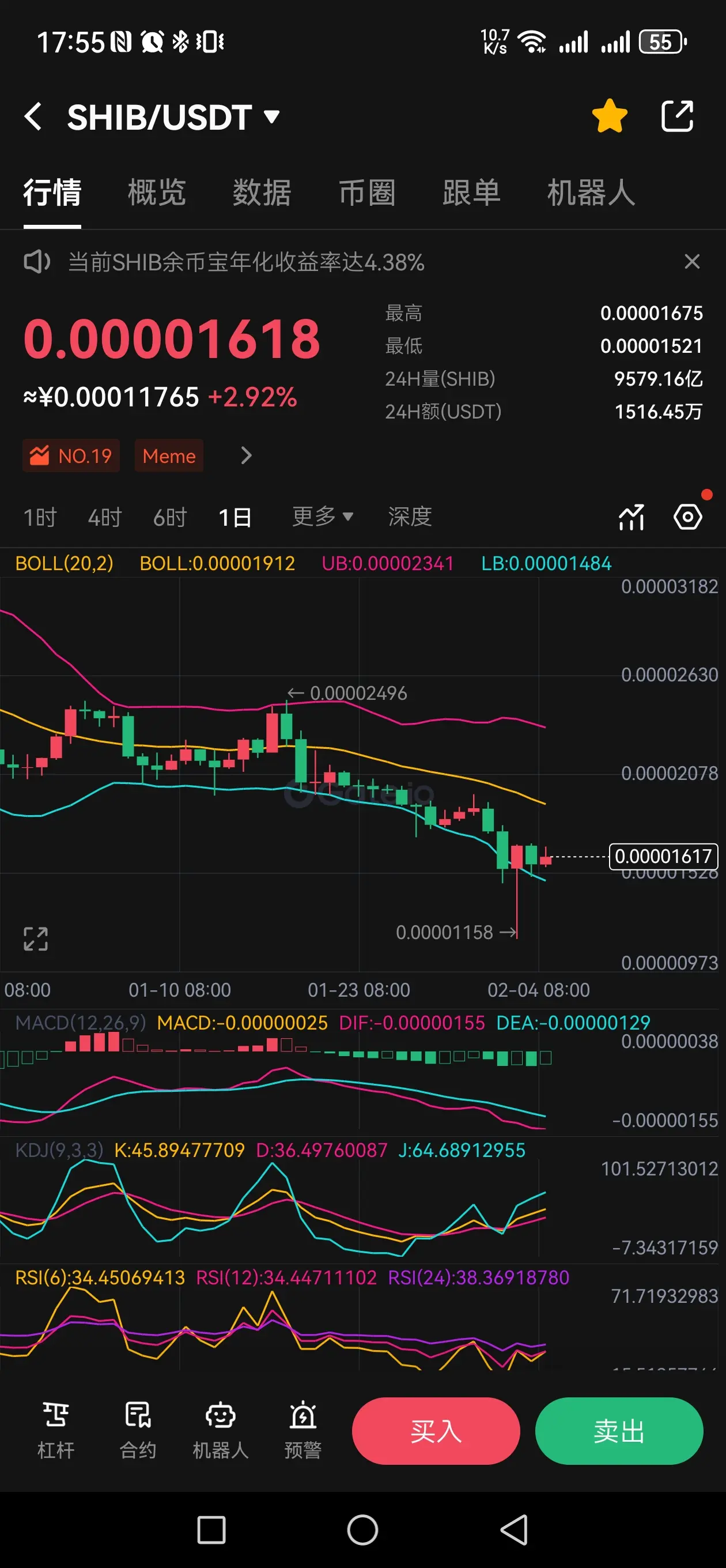Tap the 最高 value 0.00001675

tap(651, 313)
